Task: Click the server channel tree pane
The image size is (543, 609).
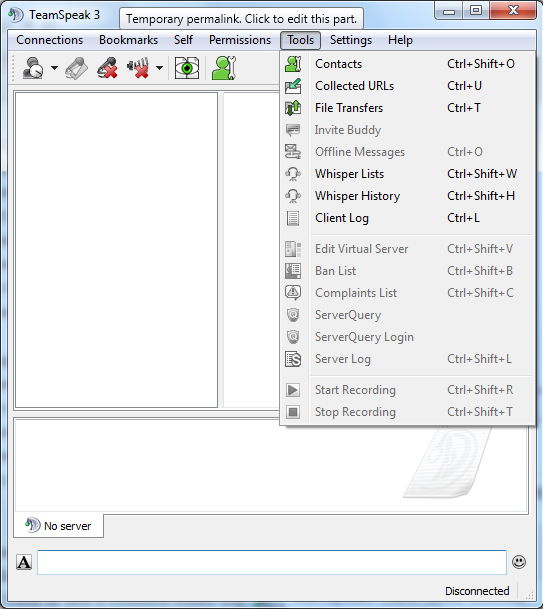Action: click(x=116, y=250)
